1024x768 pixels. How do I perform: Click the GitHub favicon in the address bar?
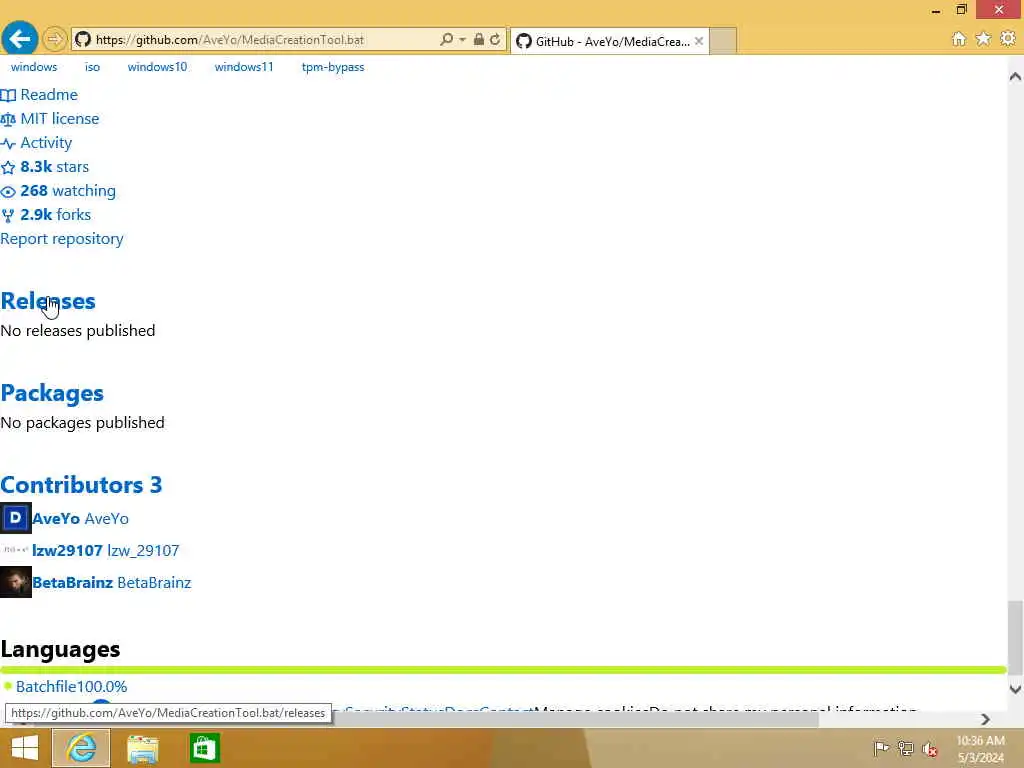point(82,40)
